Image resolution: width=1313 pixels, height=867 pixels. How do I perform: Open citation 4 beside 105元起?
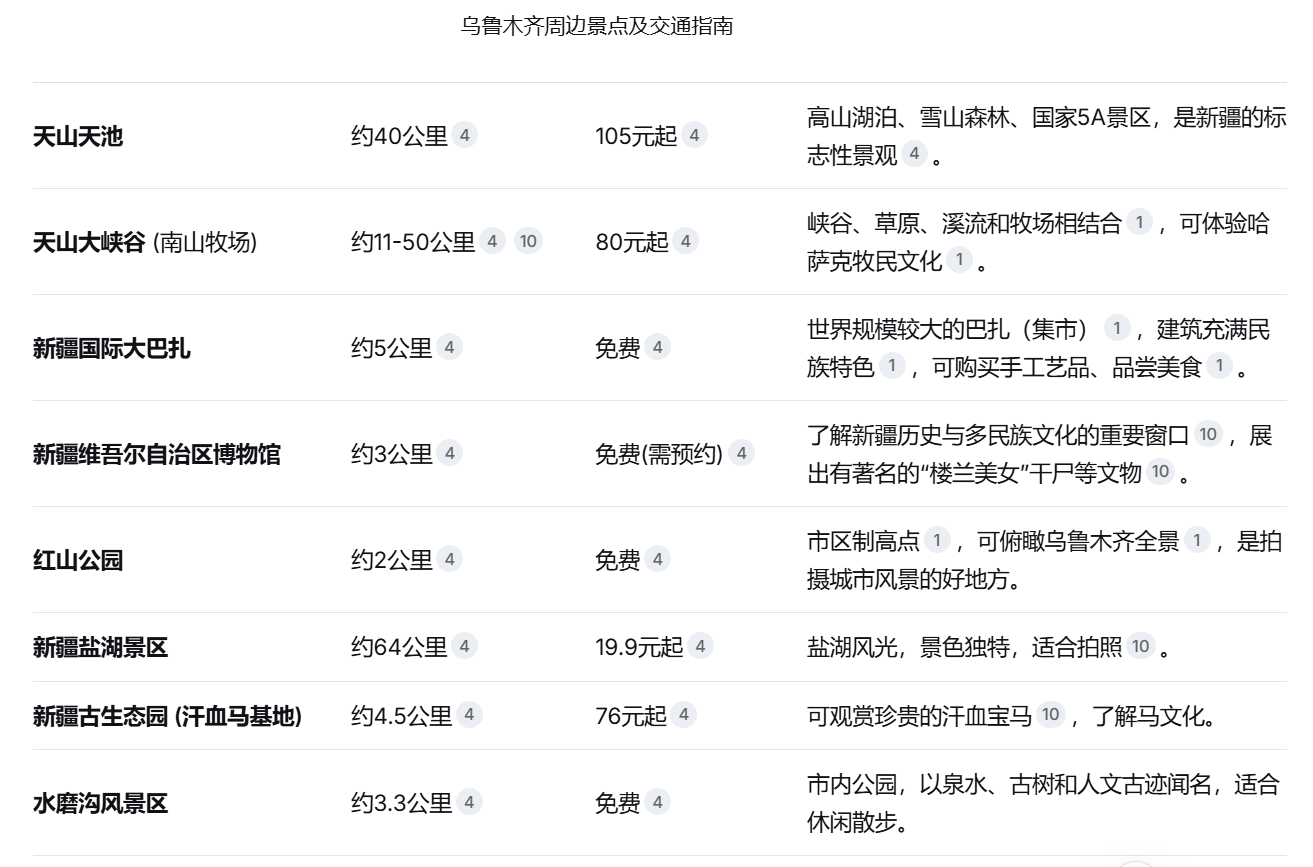click(x=694, y=134)
